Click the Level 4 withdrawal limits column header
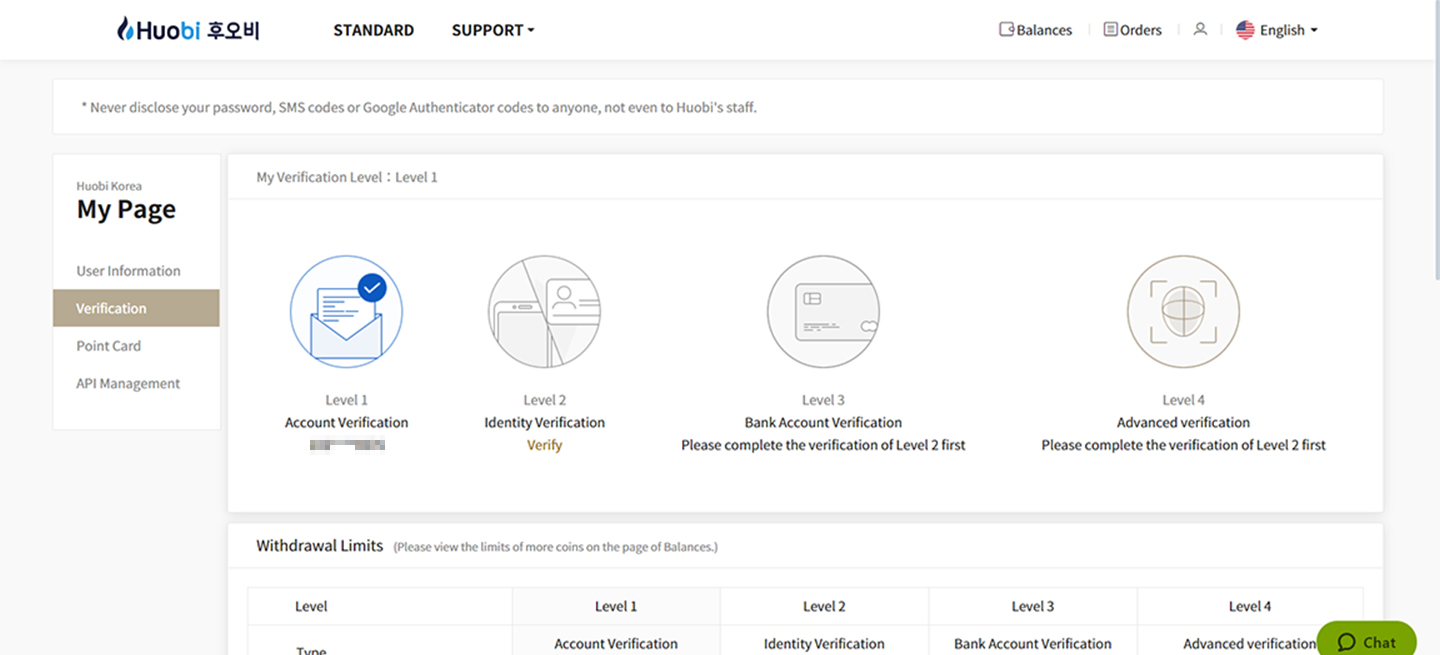The height and width of the screenshot is (655, 1440). tap(1250, 606)
